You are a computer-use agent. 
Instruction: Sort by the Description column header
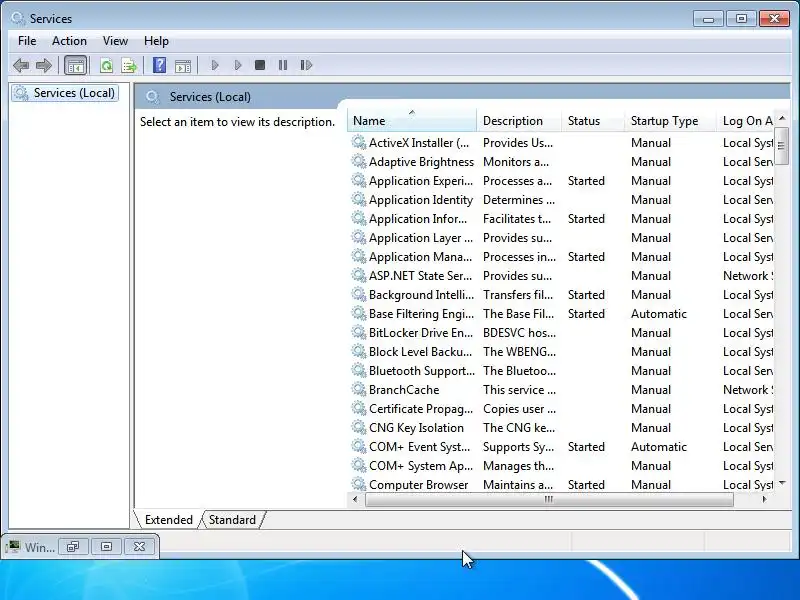519,120
